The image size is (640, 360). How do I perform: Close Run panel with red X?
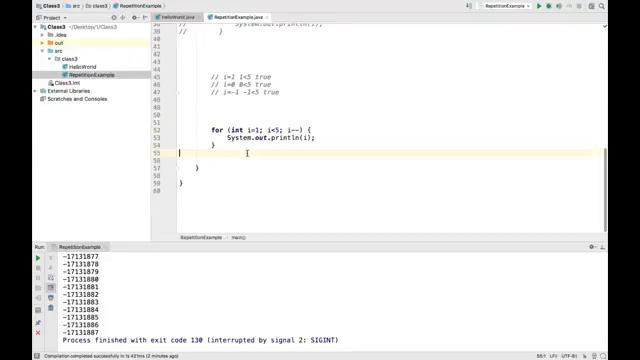38,333
